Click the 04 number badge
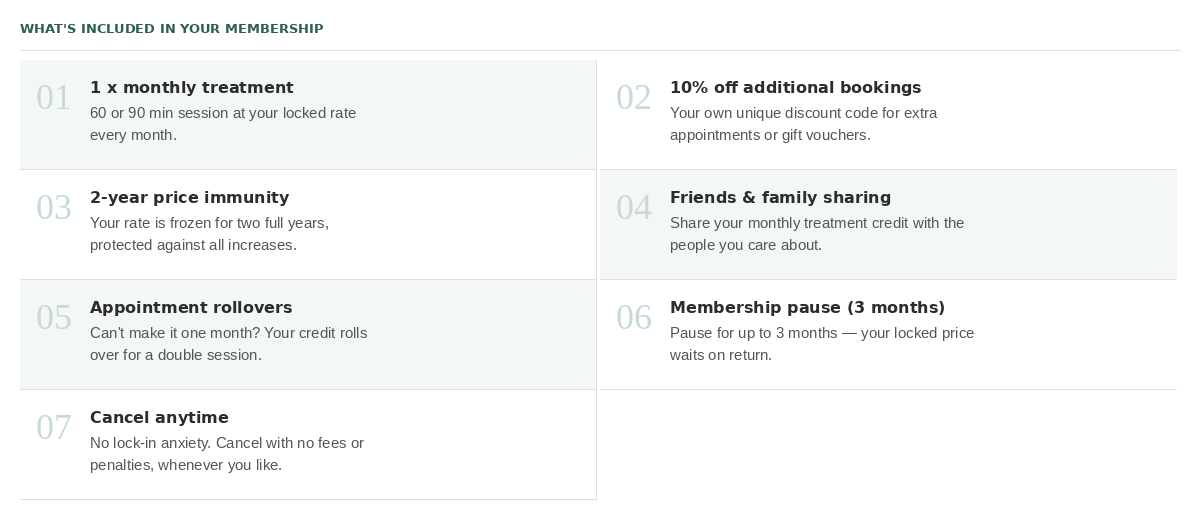 (634, 208)
